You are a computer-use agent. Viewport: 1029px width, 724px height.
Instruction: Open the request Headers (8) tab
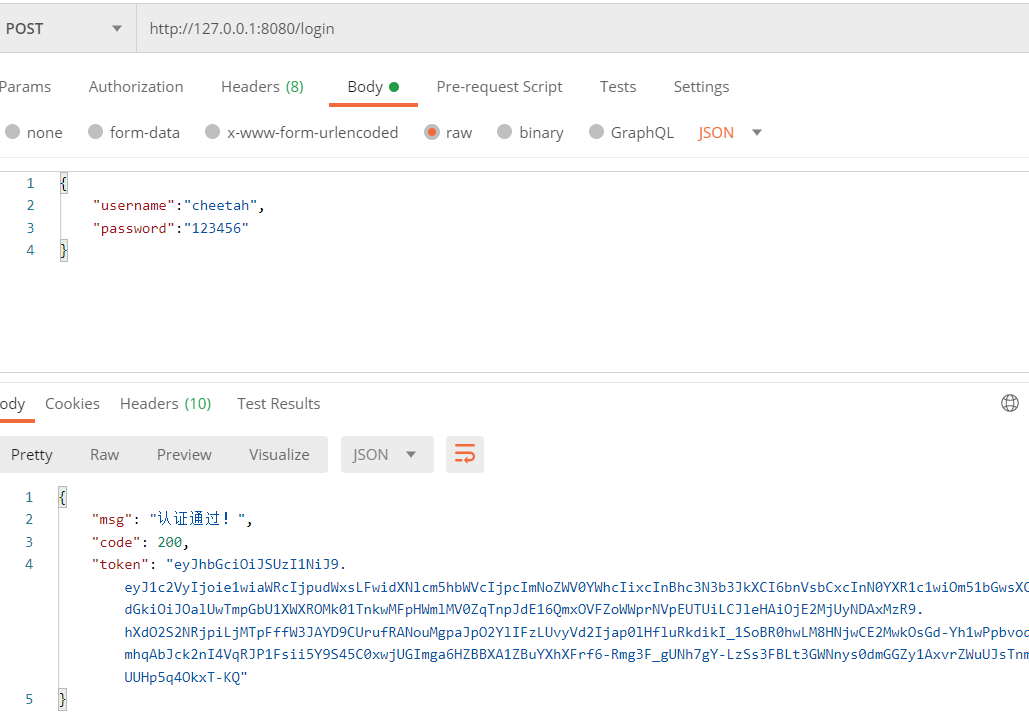click(262, 87)
